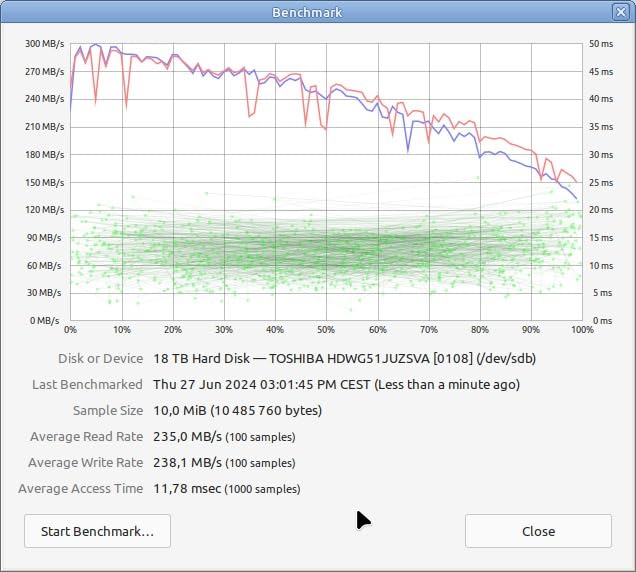
Task: Click the '(1000 samples)' text
Action: (x=262, y=489)
